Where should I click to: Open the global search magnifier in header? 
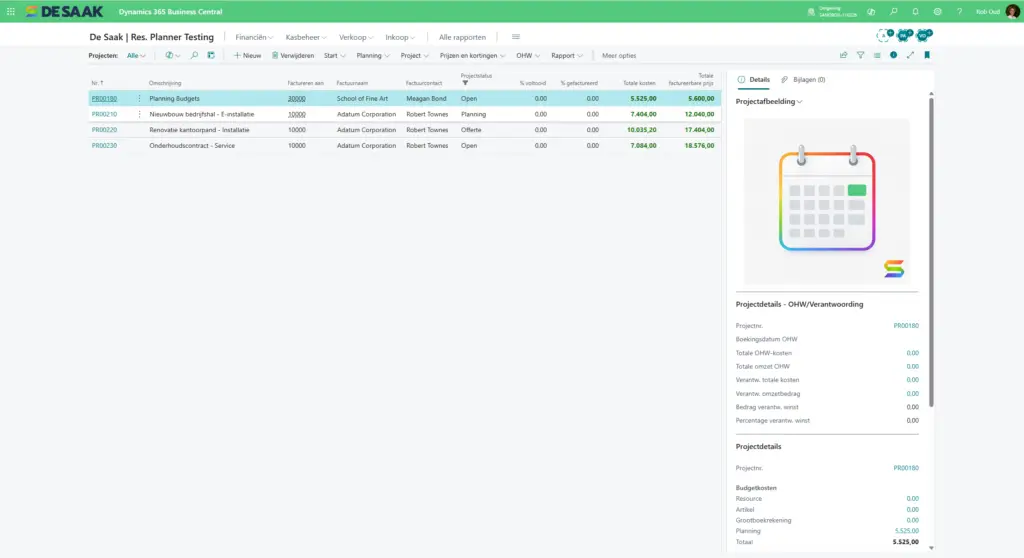893,11
